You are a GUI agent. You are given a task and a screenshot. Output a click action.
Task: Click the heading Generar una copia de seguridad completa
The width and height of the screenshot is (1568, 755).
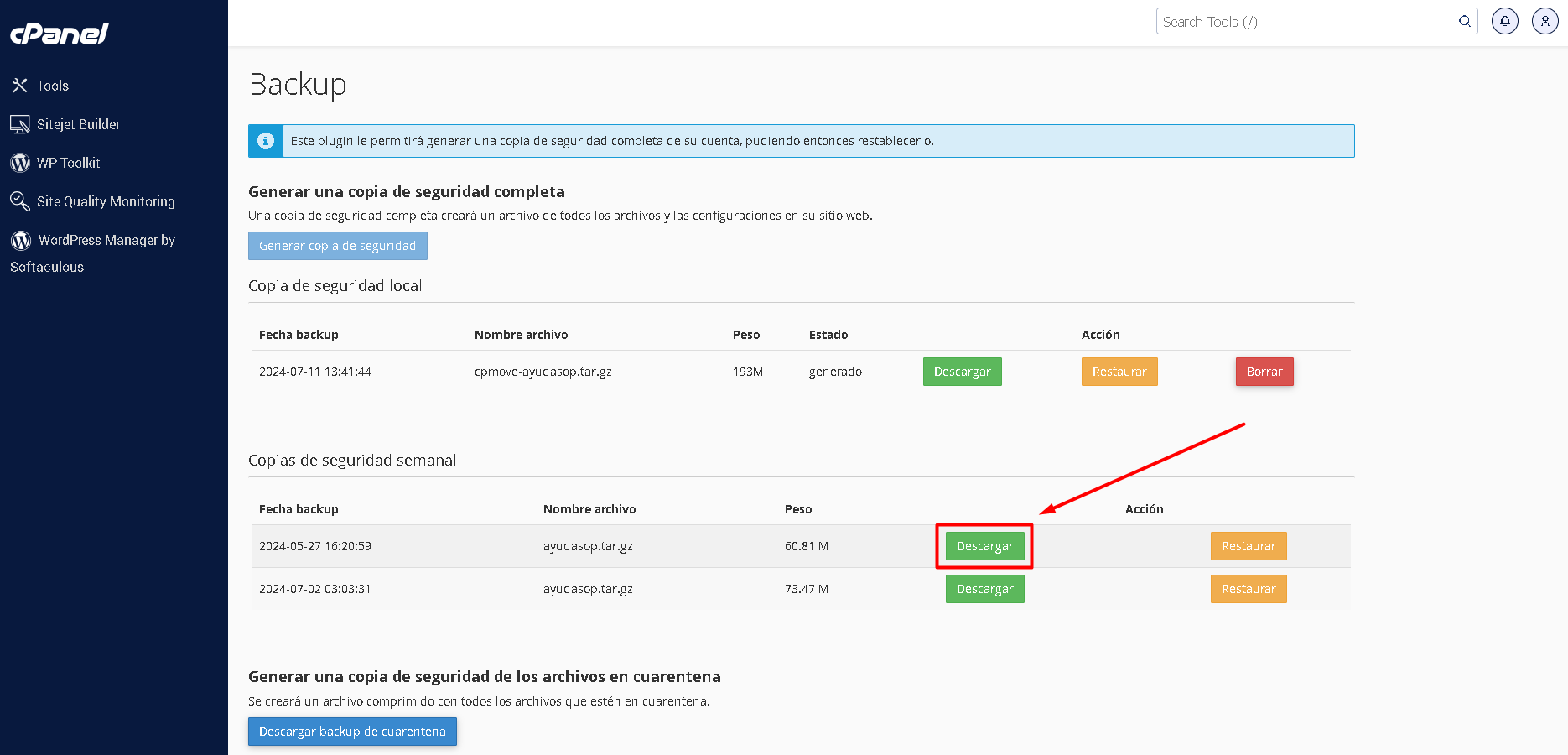pyautogui.click(x=407, y=192)
